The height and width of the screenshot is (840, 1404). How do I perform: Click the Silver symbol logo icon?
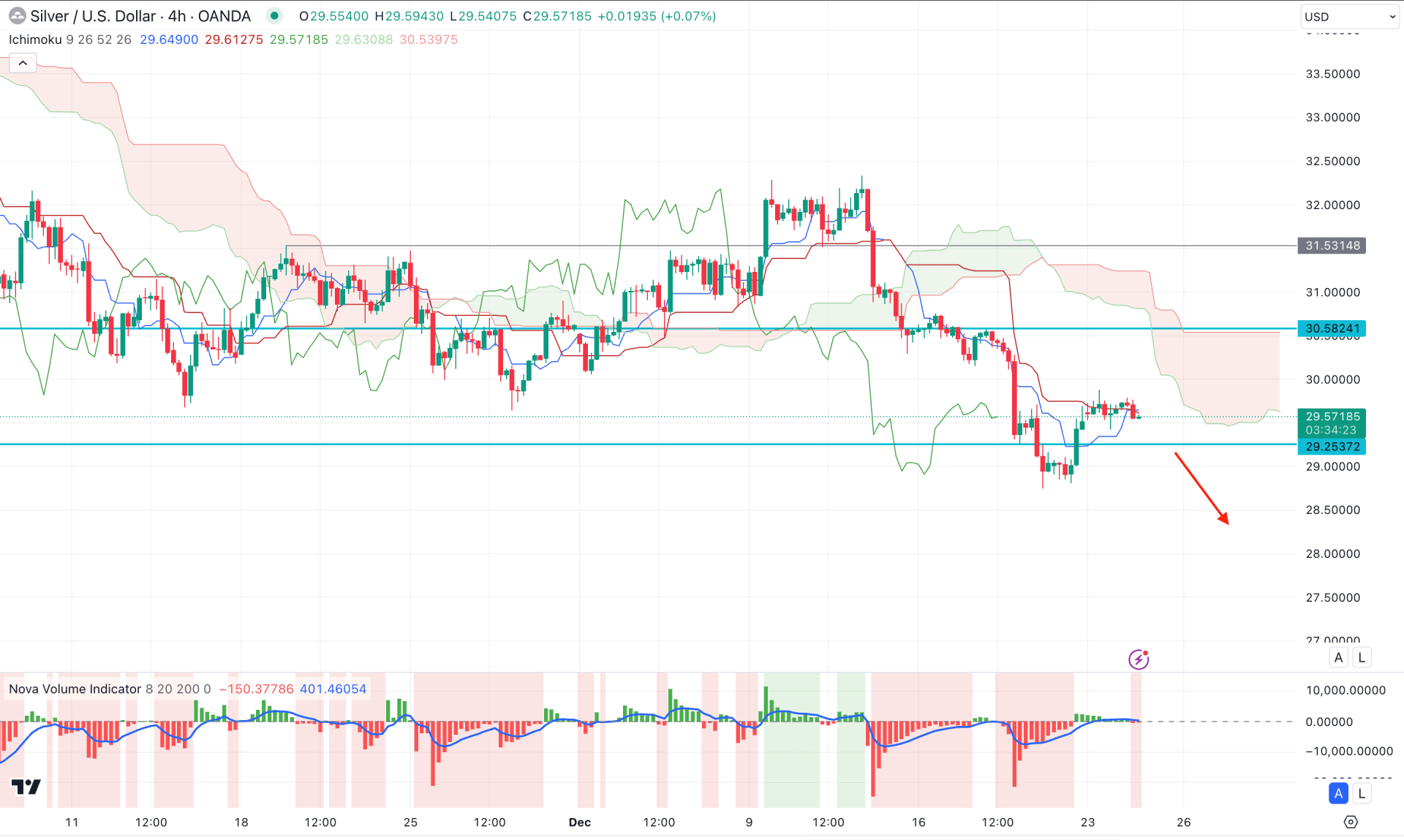coord(16,15)
